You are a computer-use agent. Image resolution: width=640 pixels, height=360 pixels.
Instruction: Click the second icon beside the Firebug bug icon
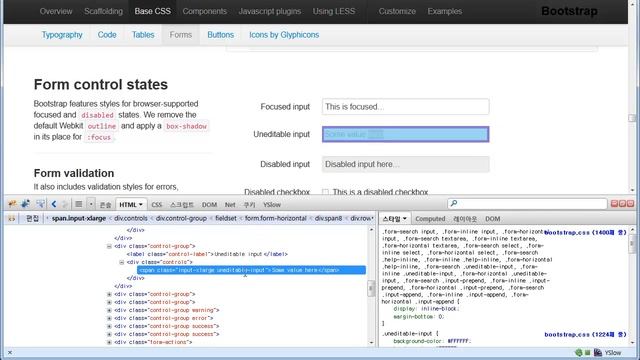tap(25, 204)
